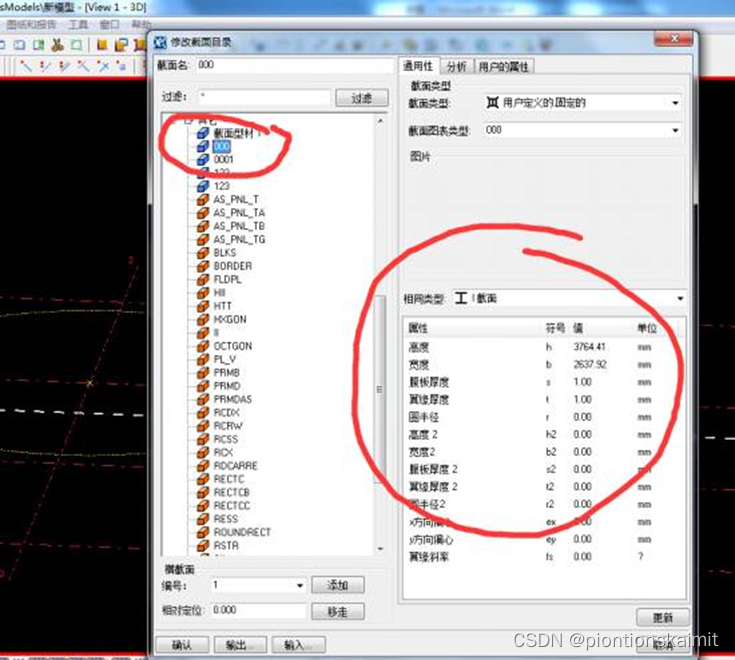This screenshot has width=735, height=660.
Task: Click the 更新 update button
Action: [x=663, y=618]
